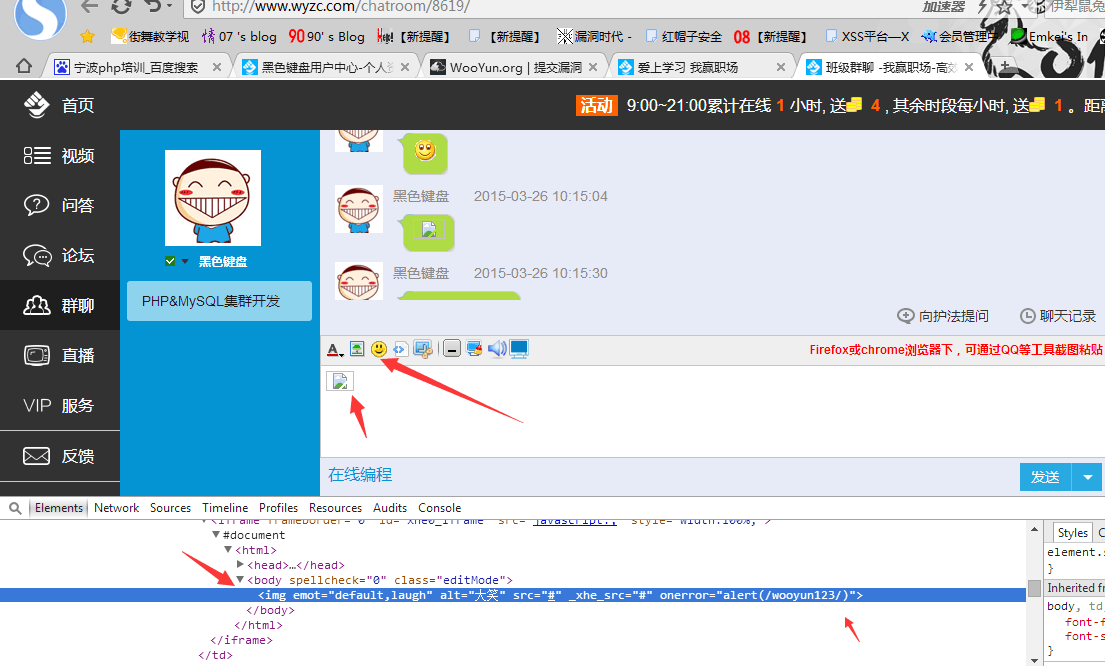Switch to the Audits devtools tab

point(390,507)
